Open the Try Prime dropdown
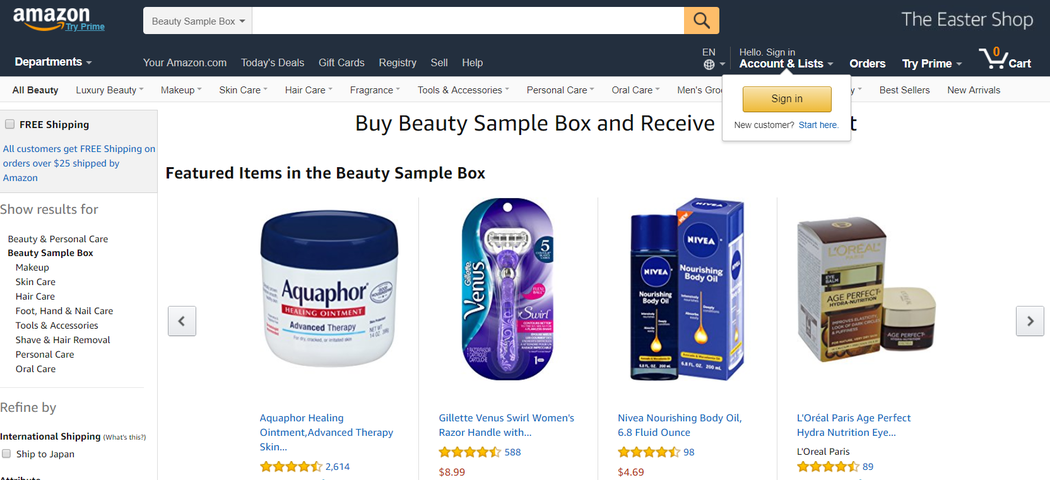Viewport: 1050px width, 480px height. pyautogui.click(x=931, y=64)
